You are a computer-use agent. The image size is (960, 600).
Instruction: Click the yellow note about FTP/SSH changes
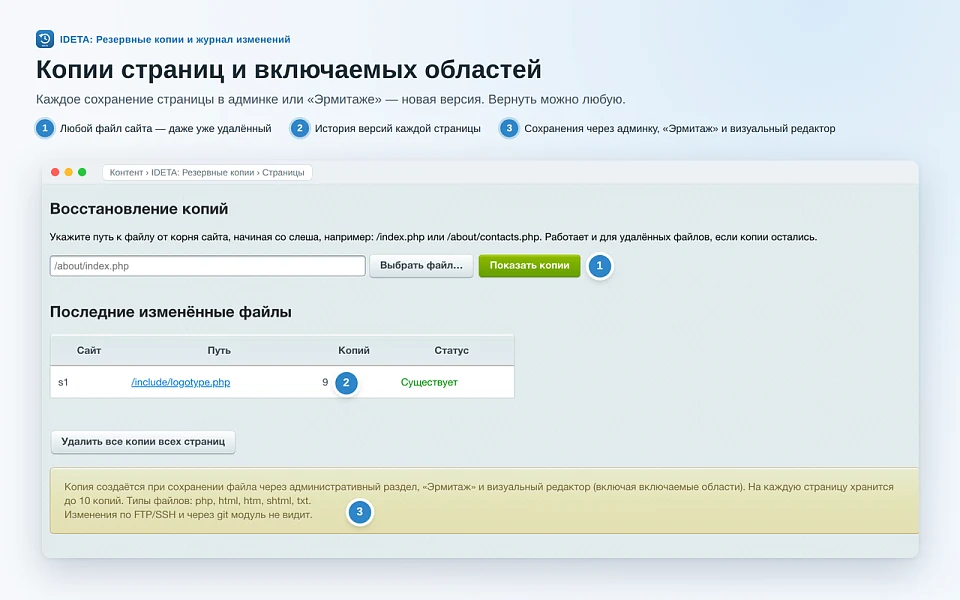[484, 501]
